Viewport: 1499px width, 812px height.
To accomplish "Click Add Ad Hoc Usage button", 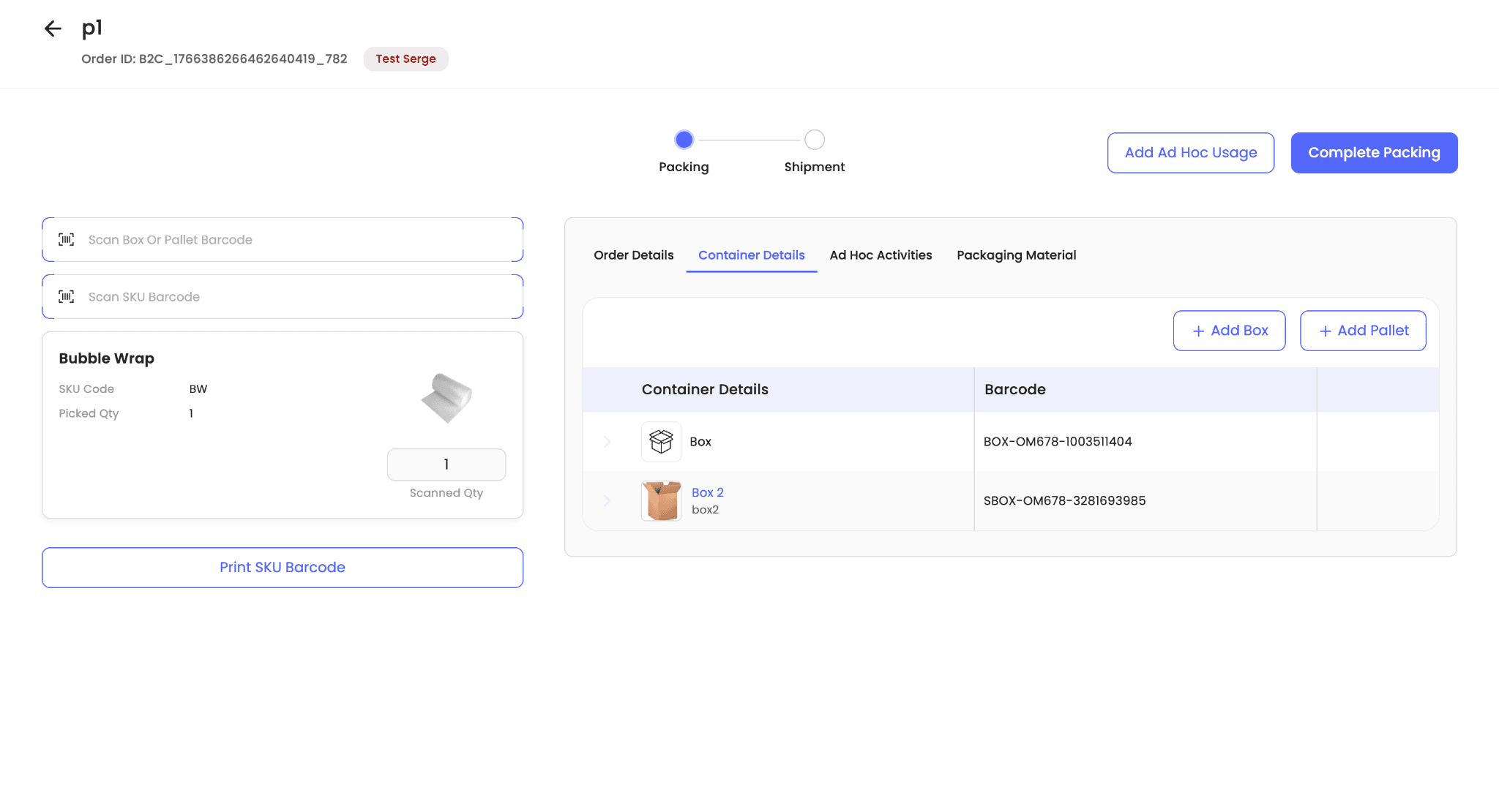I will [x=1190, y=153].
